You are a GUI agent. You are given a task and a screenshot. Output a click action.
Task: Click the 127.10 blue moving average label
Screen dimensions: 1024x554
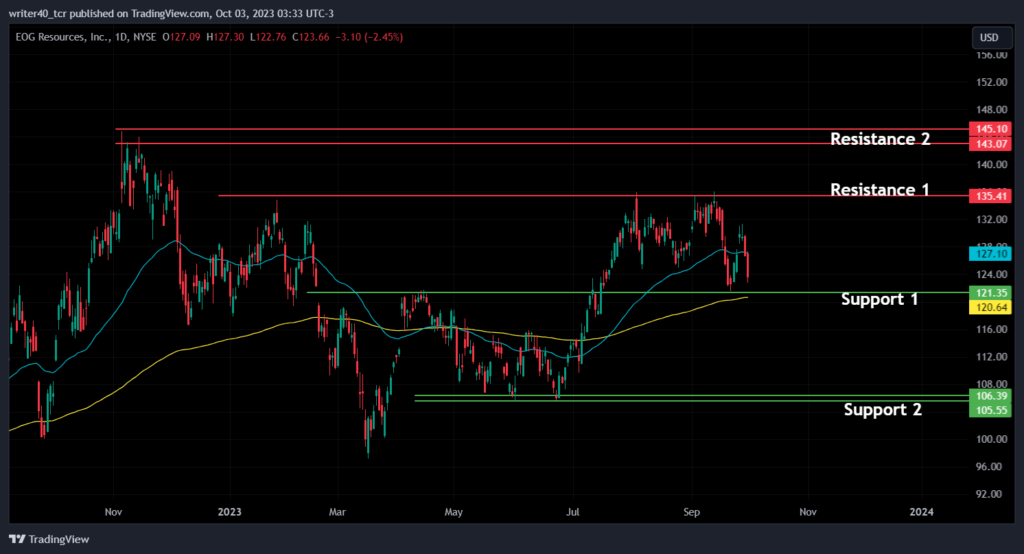(x=990, y=253)
